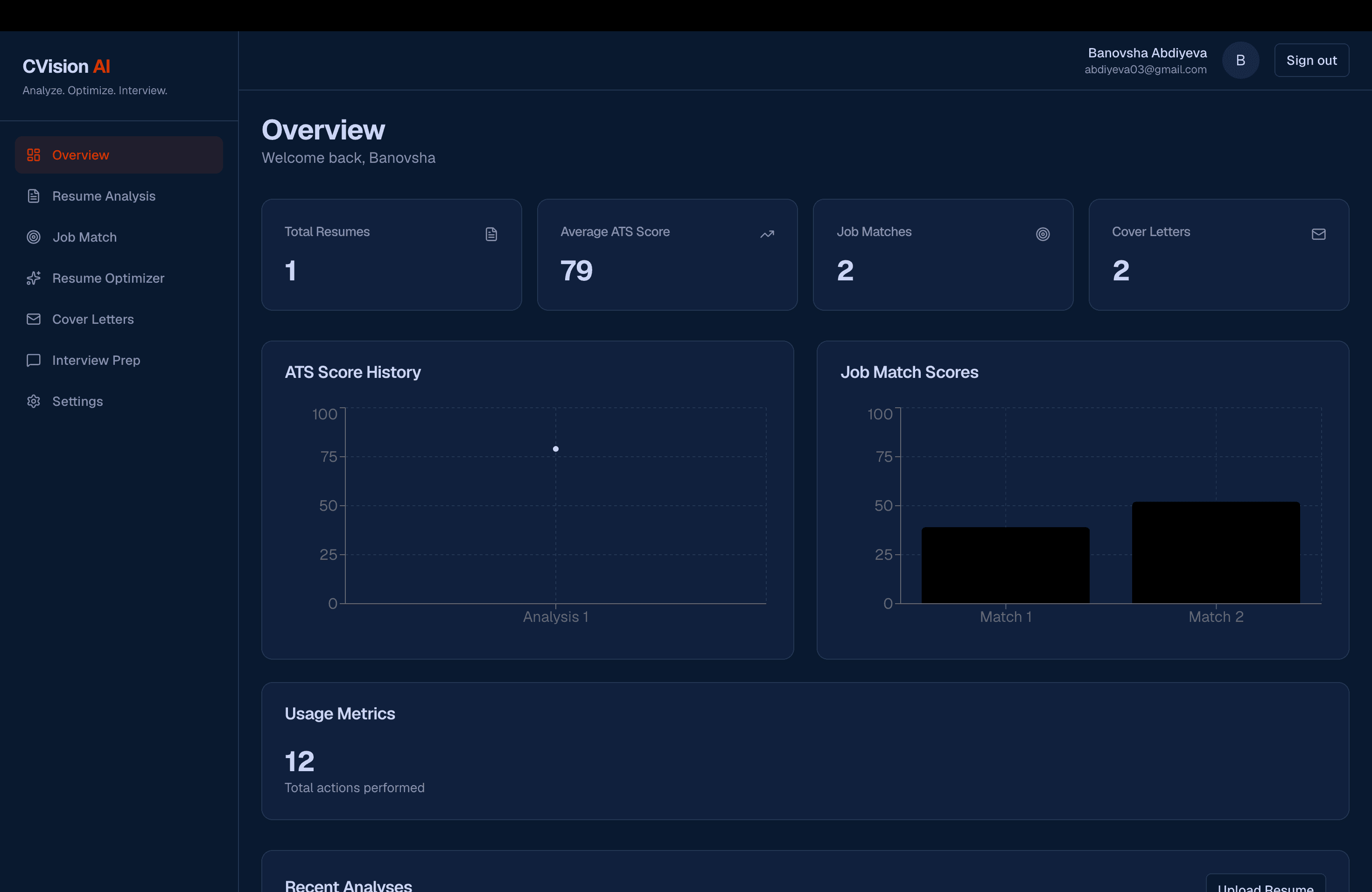
Task: Click the document icon on Total Resumes card
Action: tap(491, 234)
